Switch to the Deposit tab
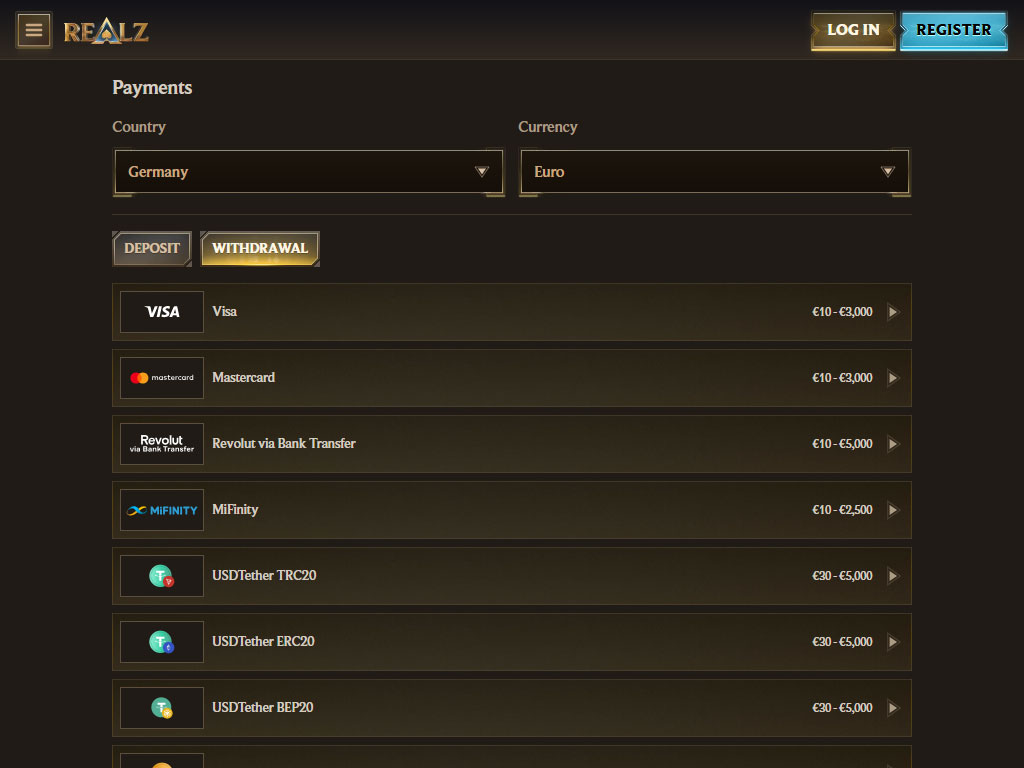 click(152, 248)
